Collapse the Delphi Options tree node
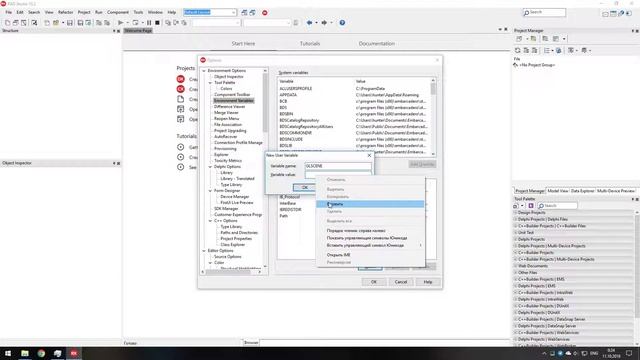This screenshot has height=360, width=640. coord(211,167)
